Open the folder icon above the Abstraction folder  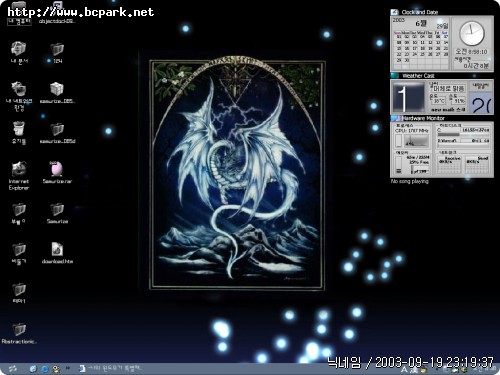(x=19, y=293)
